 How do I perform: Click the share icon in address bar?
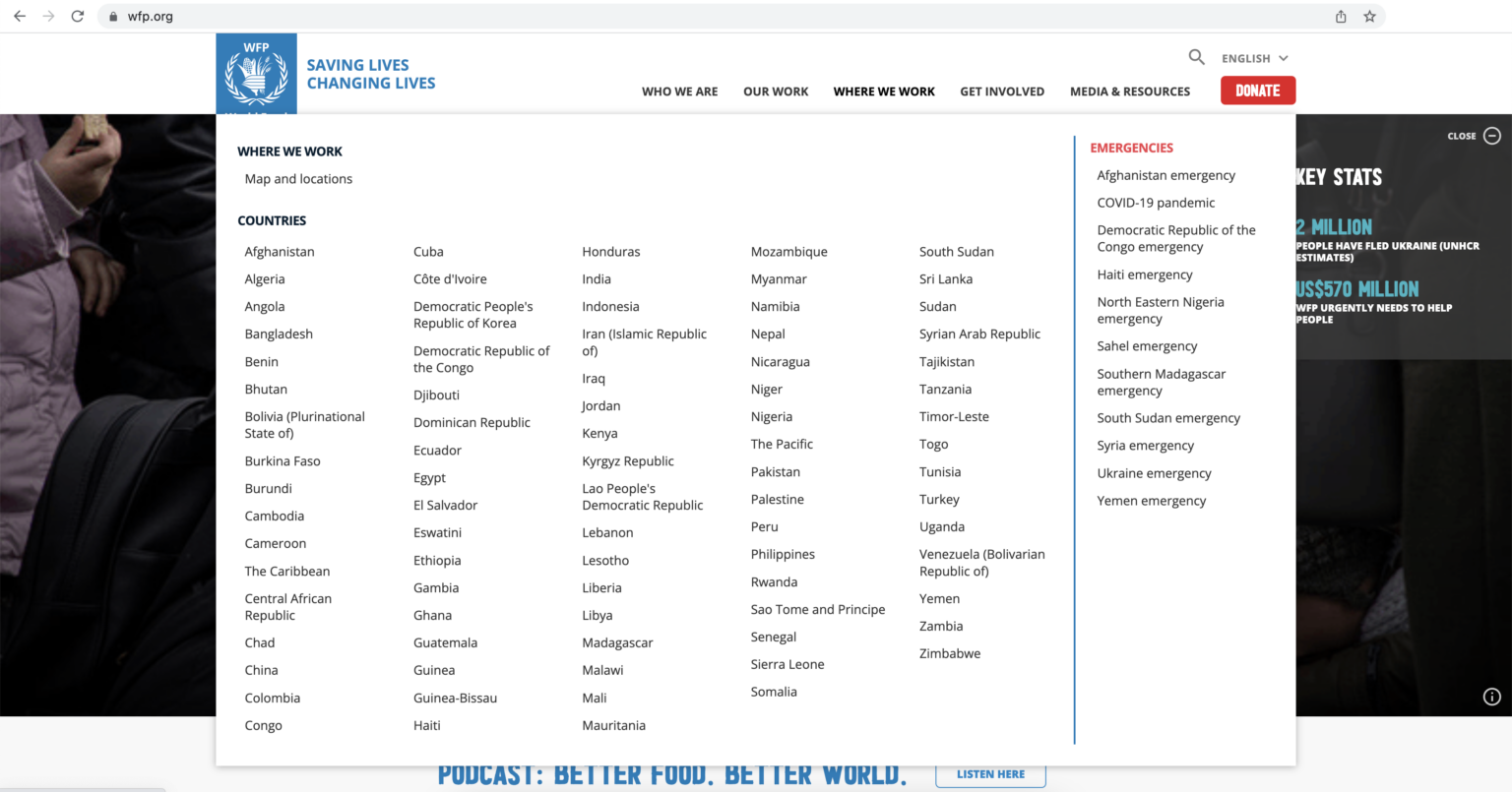[1341, 17]
